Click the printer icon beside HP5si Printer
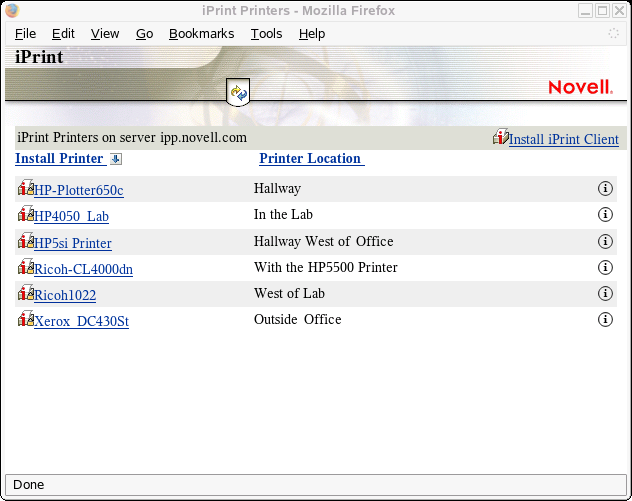This screenshot has height=501, width=632. point(26,240)
